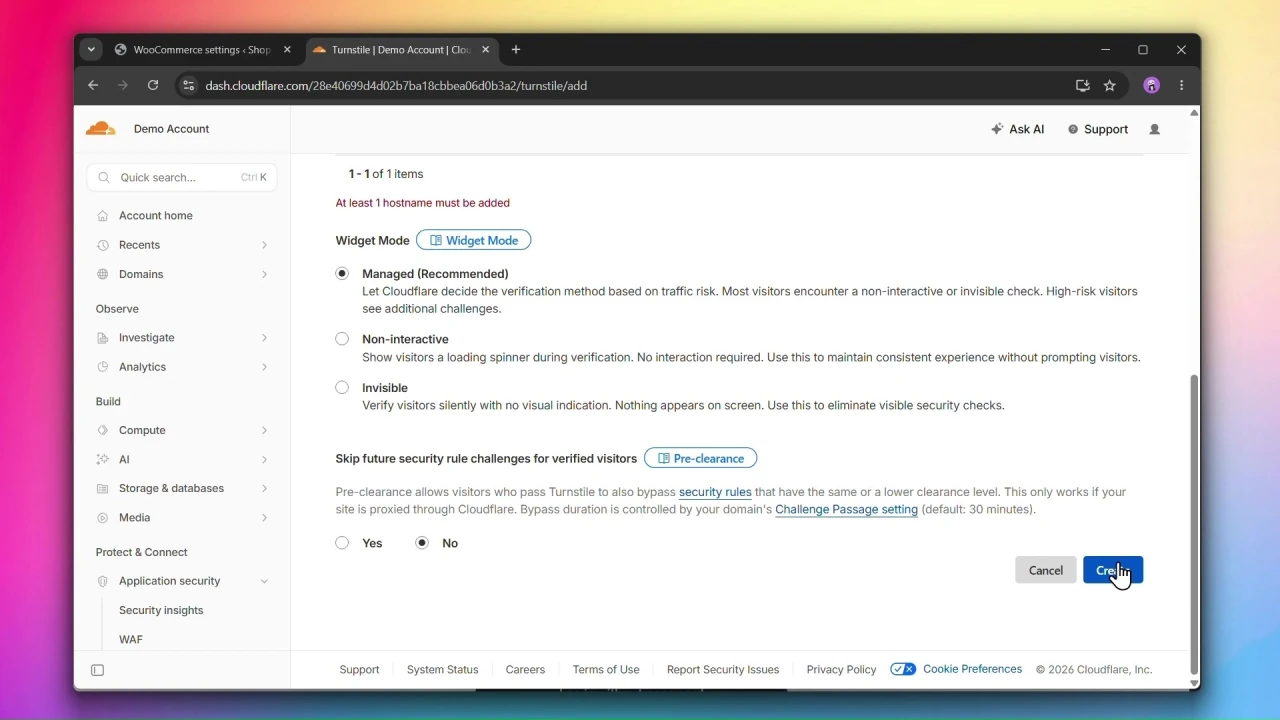Reload the page in browser

click(x=153, y=85)
